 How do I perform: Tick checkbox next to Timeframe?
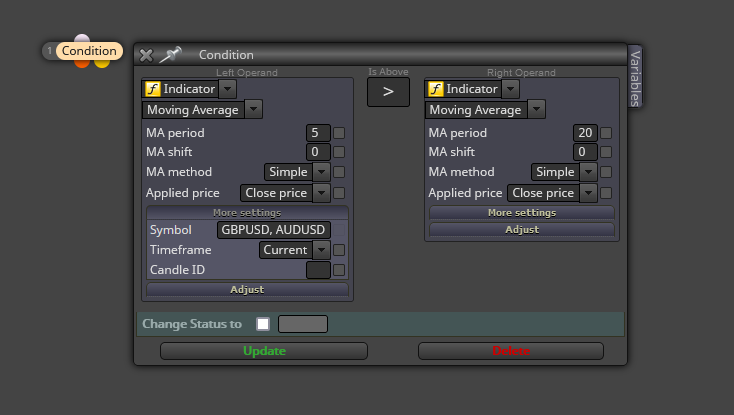(x=339, y=250)
